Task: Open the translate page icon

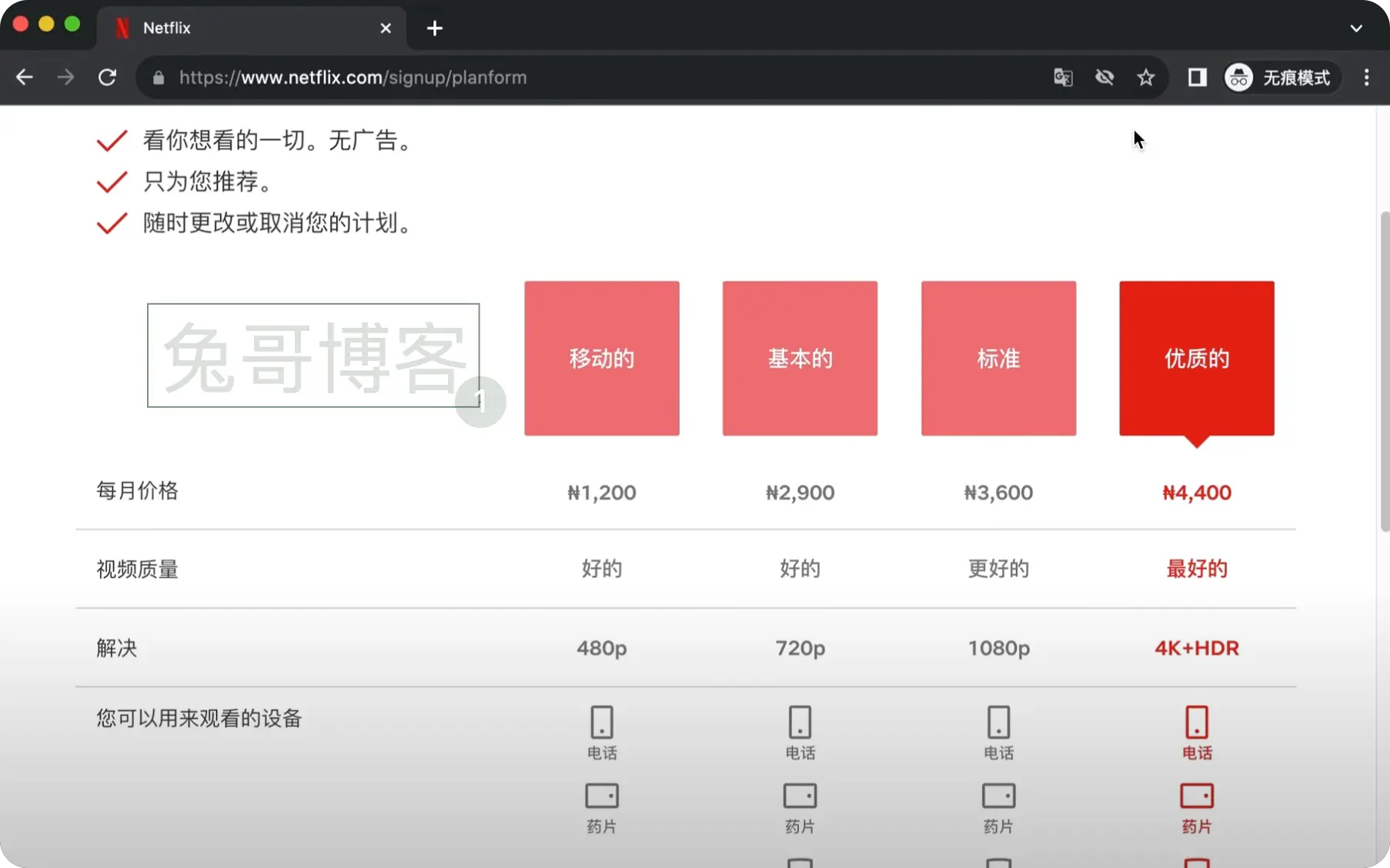Action: 1063,78
